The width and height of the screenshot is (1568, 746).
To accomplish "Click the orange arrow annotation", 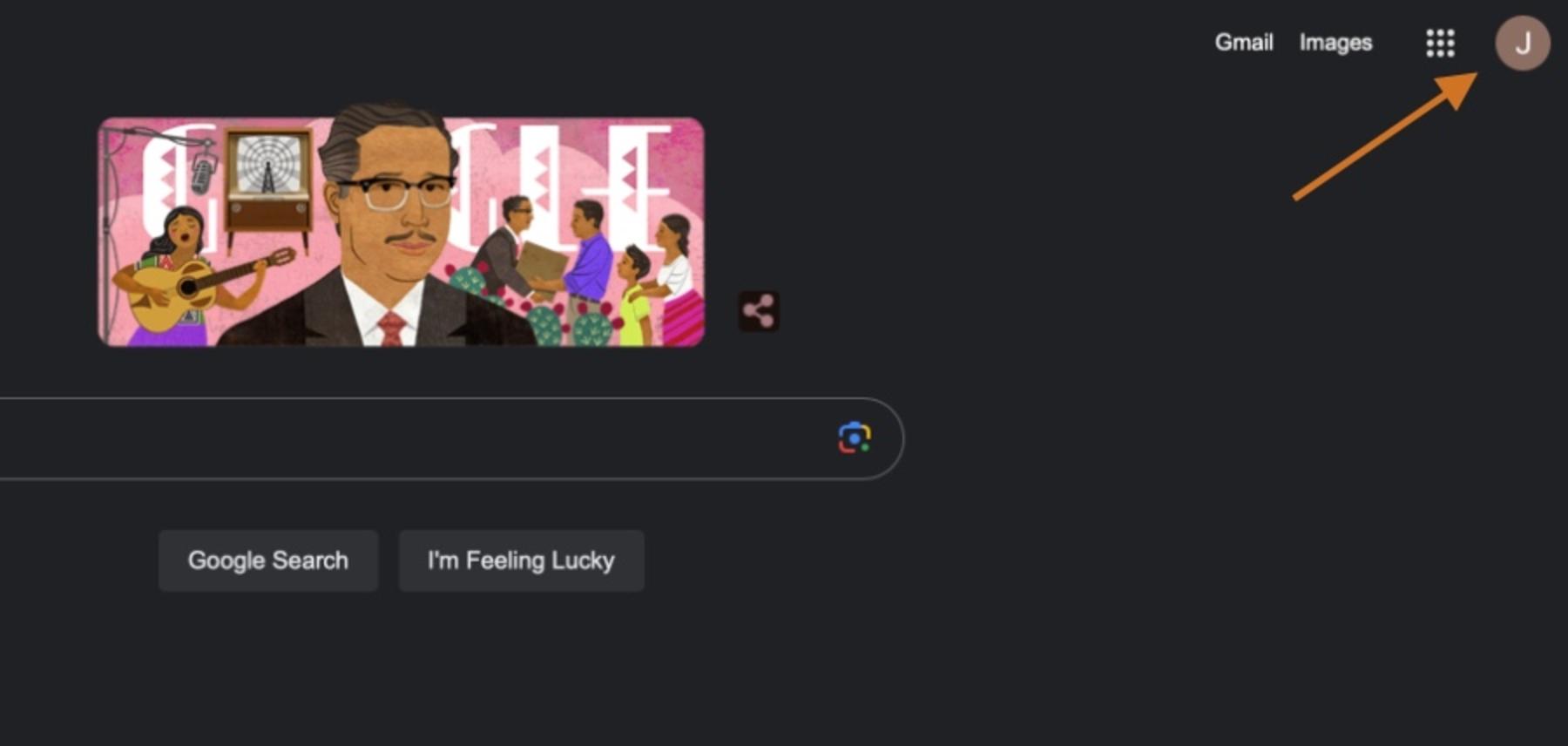I will pyautogui.click(x=1385, y=137).
